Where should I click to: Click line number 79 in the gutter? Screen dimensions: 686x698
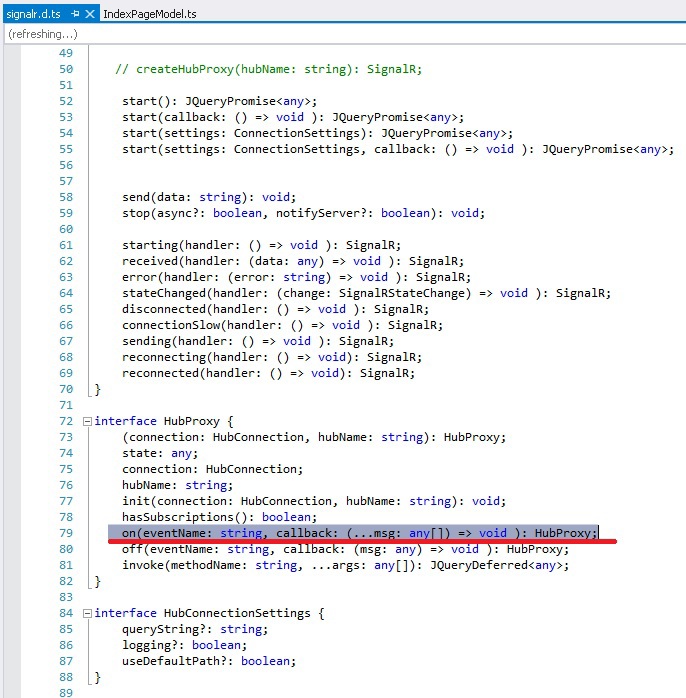66,533
